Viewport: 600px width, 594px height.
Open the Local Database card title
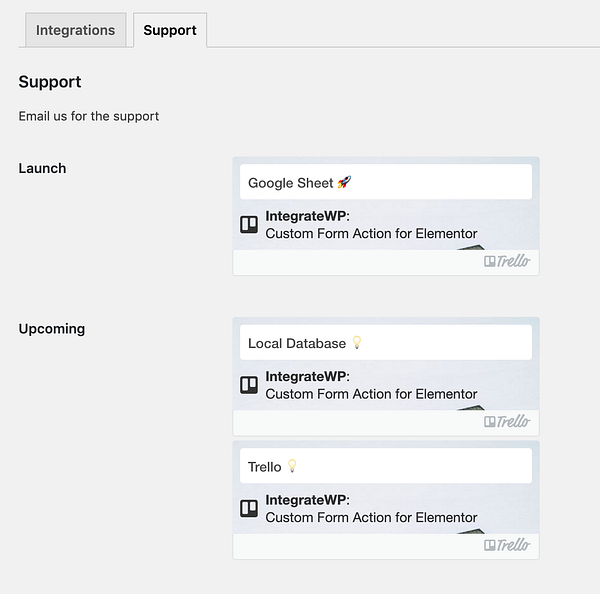[x=297, y=343]
